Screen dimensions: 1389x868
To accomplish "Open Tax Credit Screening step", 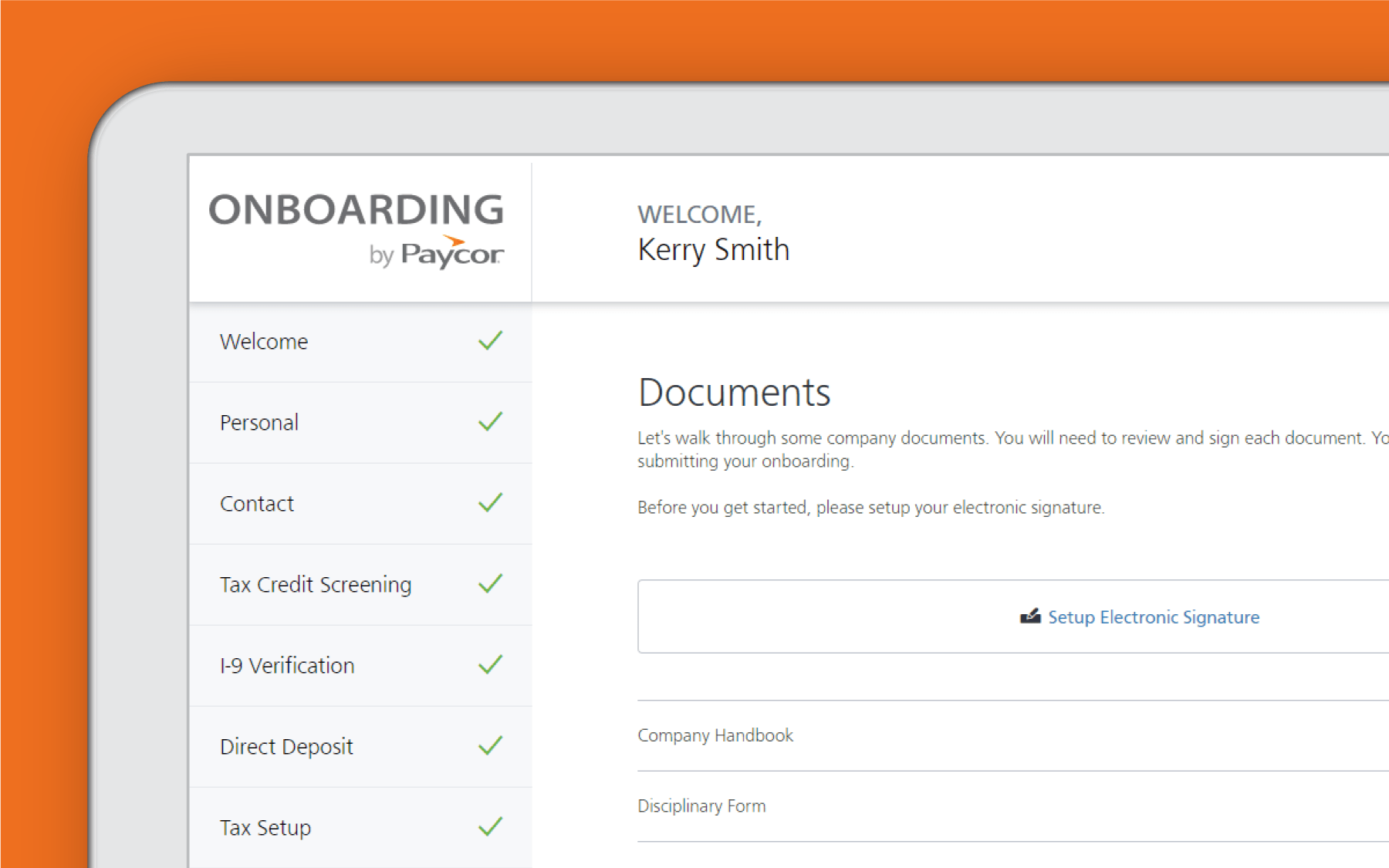I will tap(360, 585).
